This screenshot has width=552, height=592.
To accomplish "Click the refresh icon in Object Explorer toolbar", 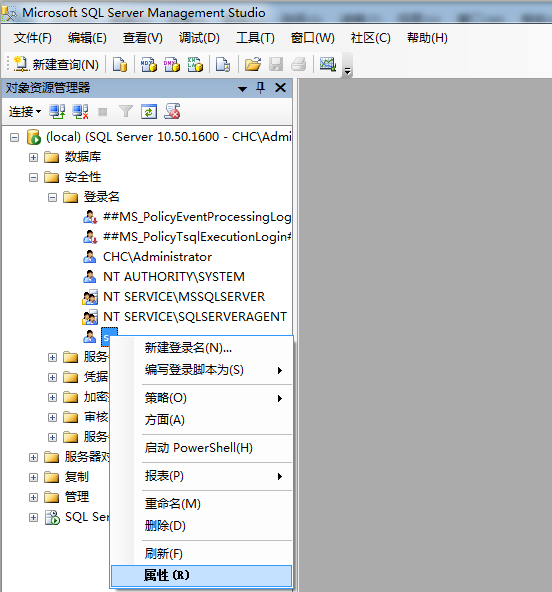I will [x=149, y=112].
